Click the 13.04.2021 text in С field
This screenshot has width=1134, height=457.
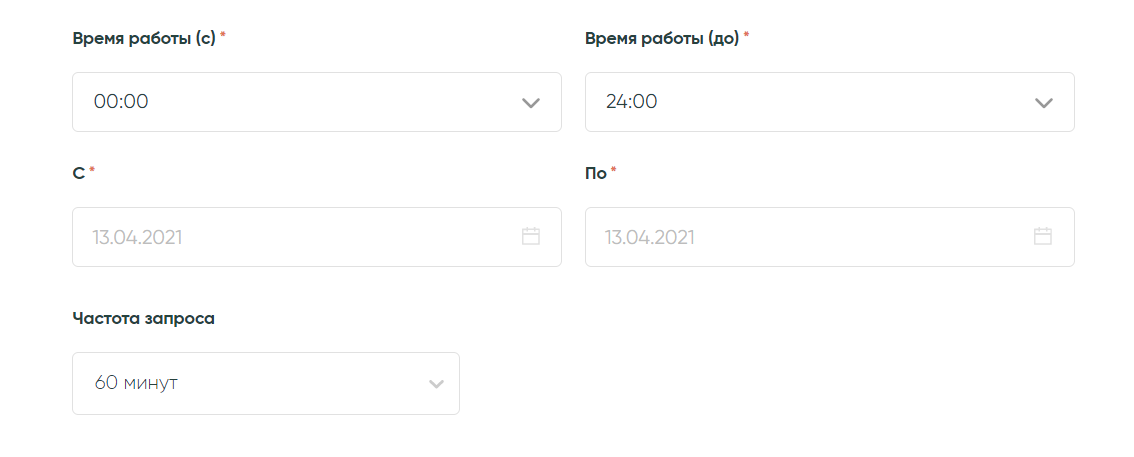(x=138, y=237)
